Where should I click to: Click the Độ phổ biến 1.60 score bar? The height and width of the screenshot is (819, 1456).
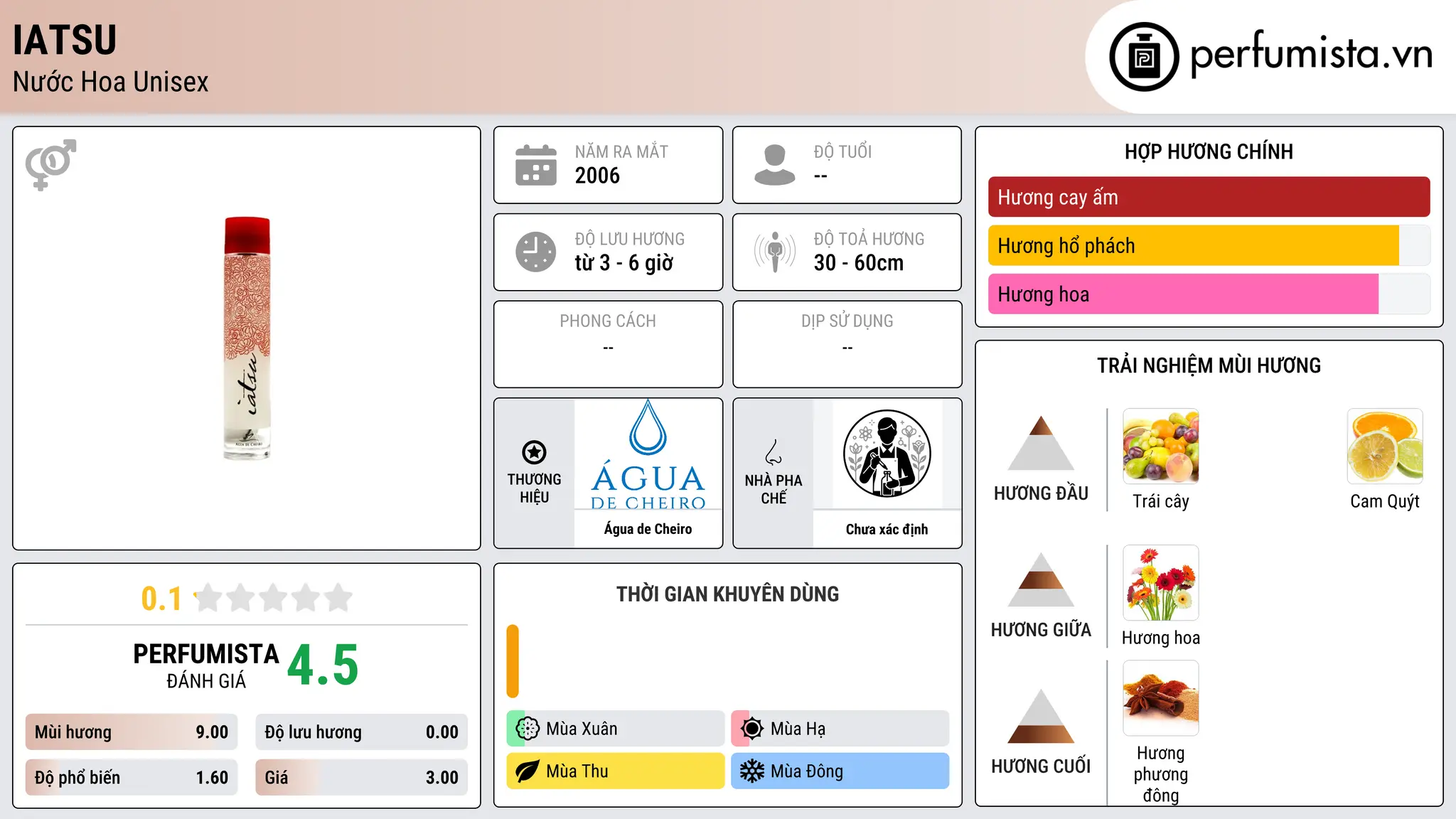132,778
